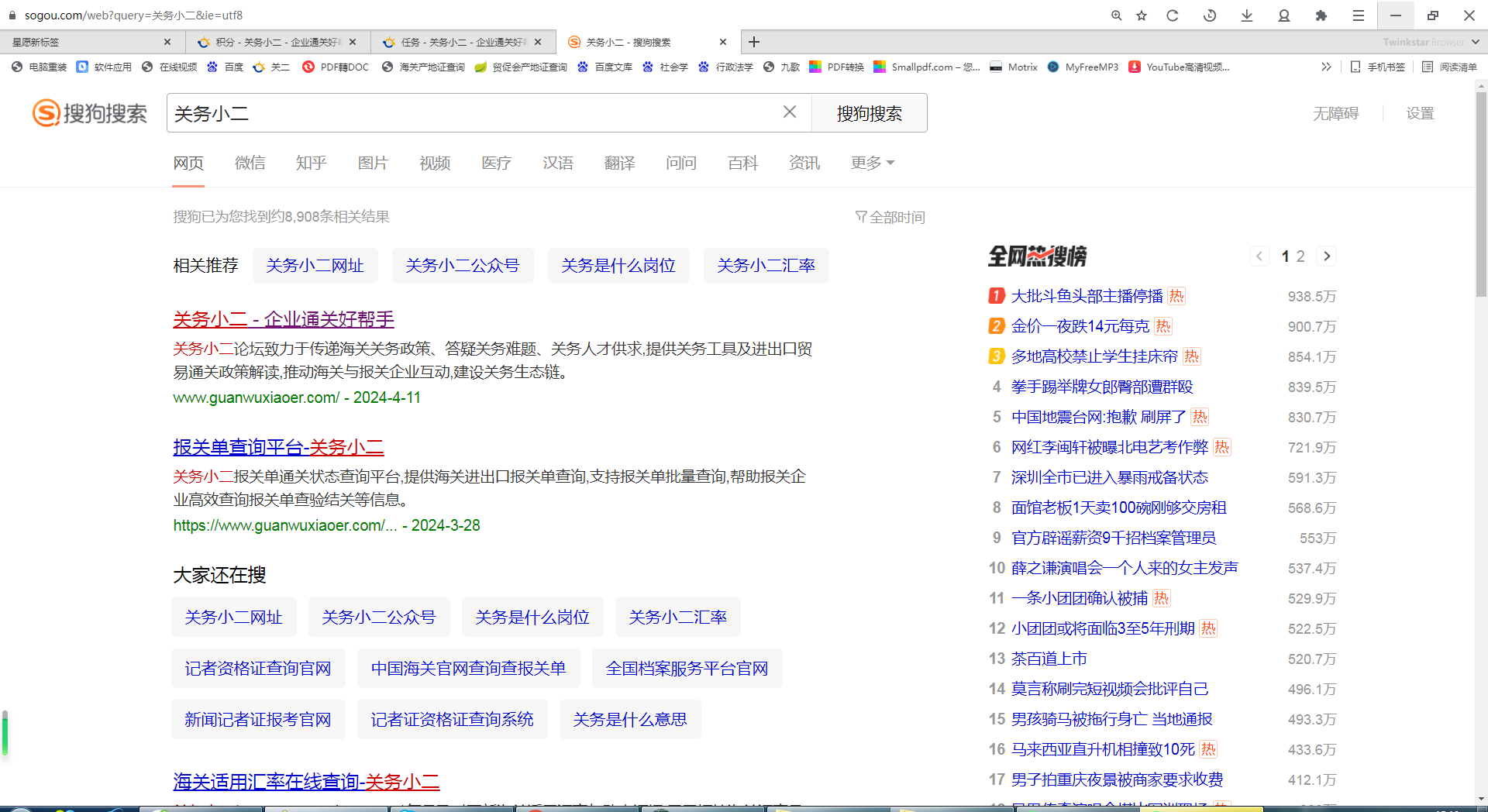1488x812 pixels.
Task: Click the 搜狗搜索 search button
Action: (x=870, y=113)
